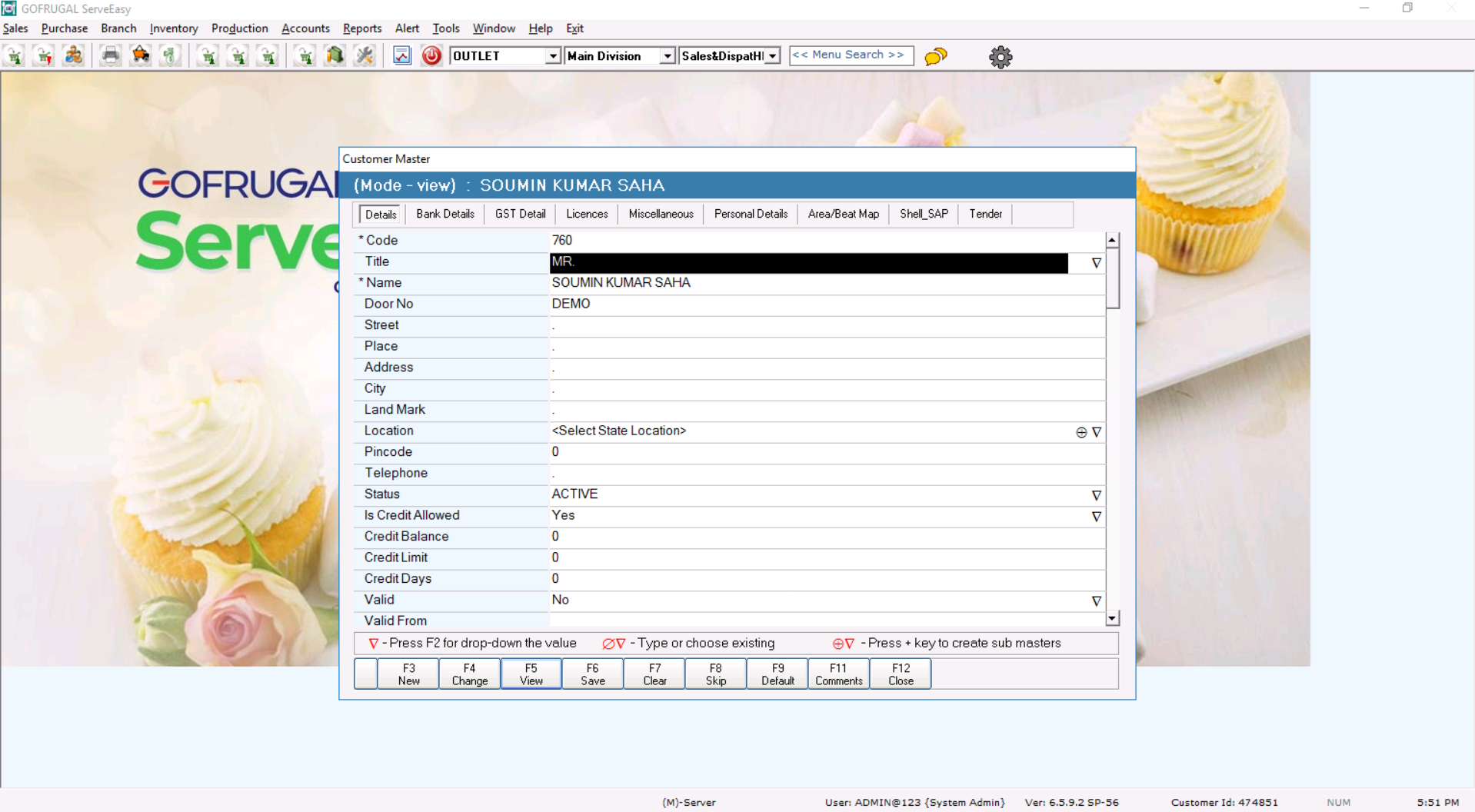Image resolution: width=1475 pixels, height=812 pixels.
Task: Expand the Status field drop-down arrow
Action: coord(1096,495)
